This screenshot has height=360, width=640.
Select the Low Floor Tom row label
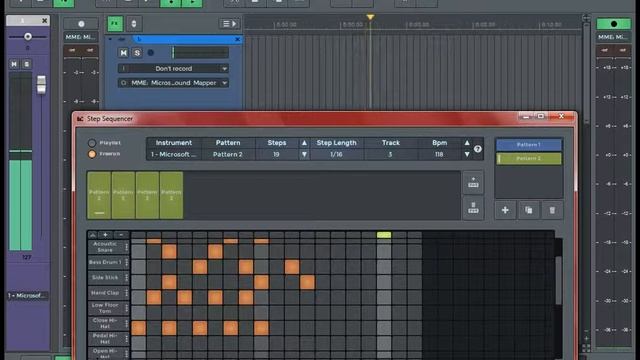pos(105,308)
